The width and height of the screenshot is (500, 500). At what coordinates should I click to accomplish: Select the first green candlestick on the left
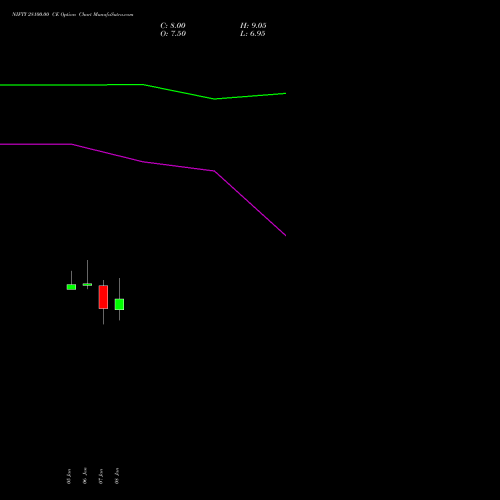[71, 287]
